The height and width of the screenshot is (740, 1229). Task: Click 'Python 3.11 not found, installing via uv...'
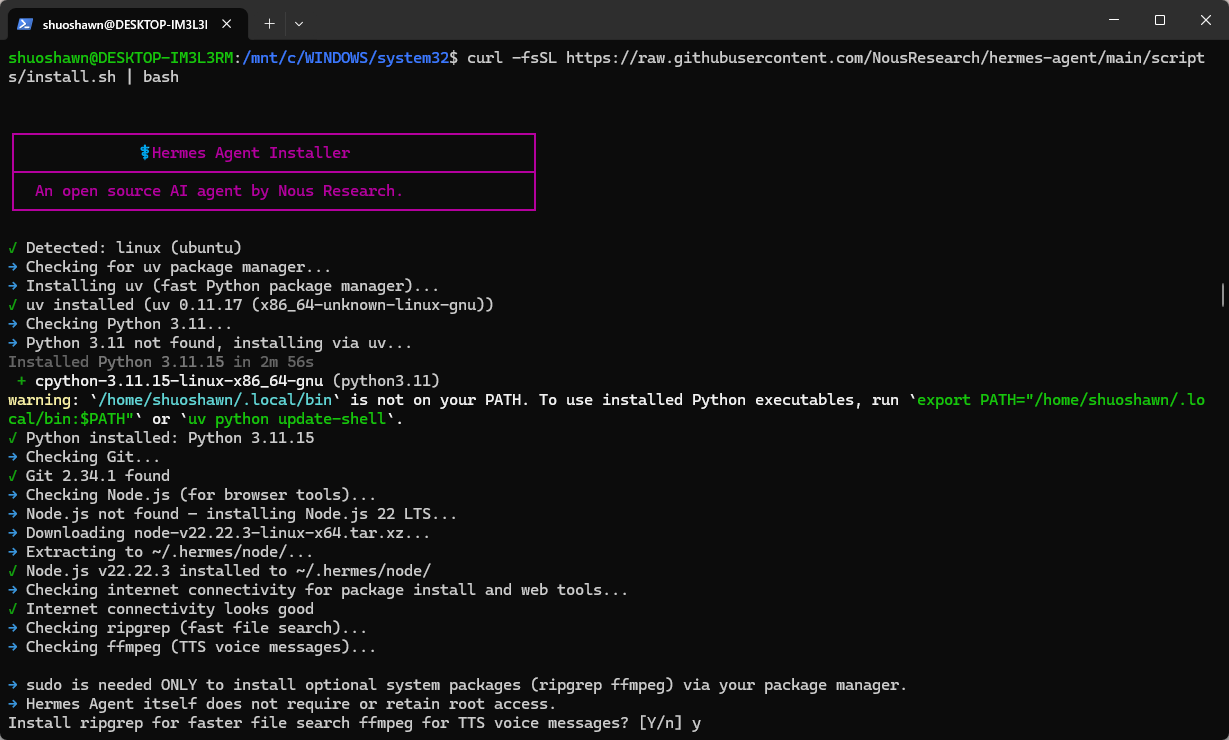pos(210,343)
